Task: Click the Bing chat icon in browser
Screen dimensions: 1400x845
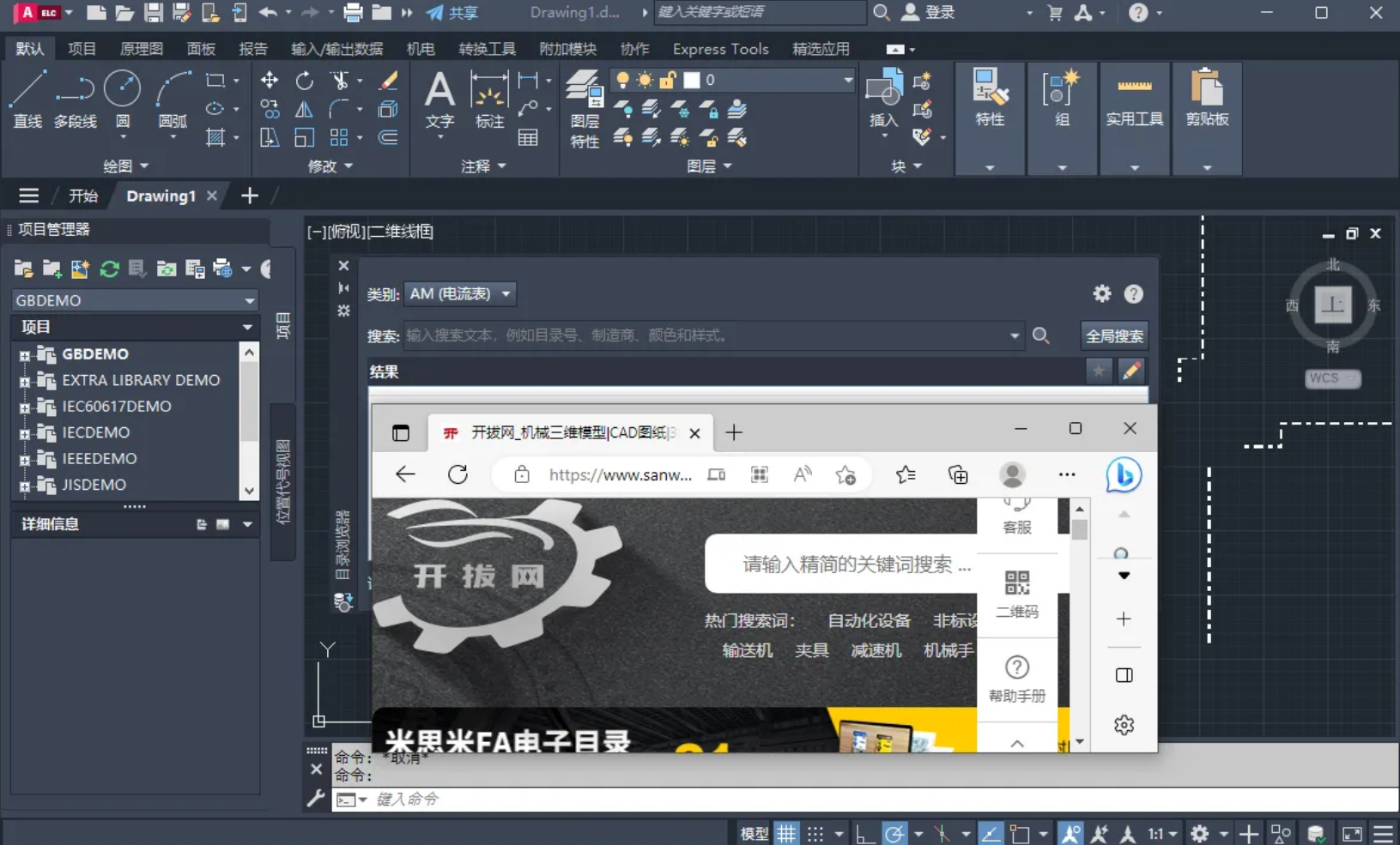Action: pos(1124,475)
